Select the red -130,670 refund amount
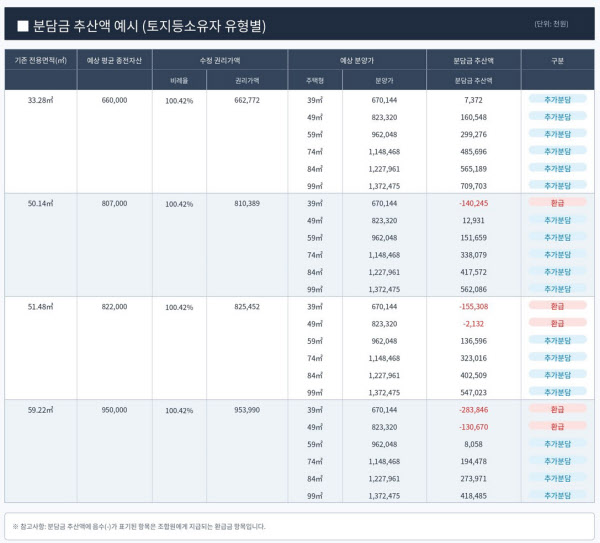 click(x=473, y=427)
